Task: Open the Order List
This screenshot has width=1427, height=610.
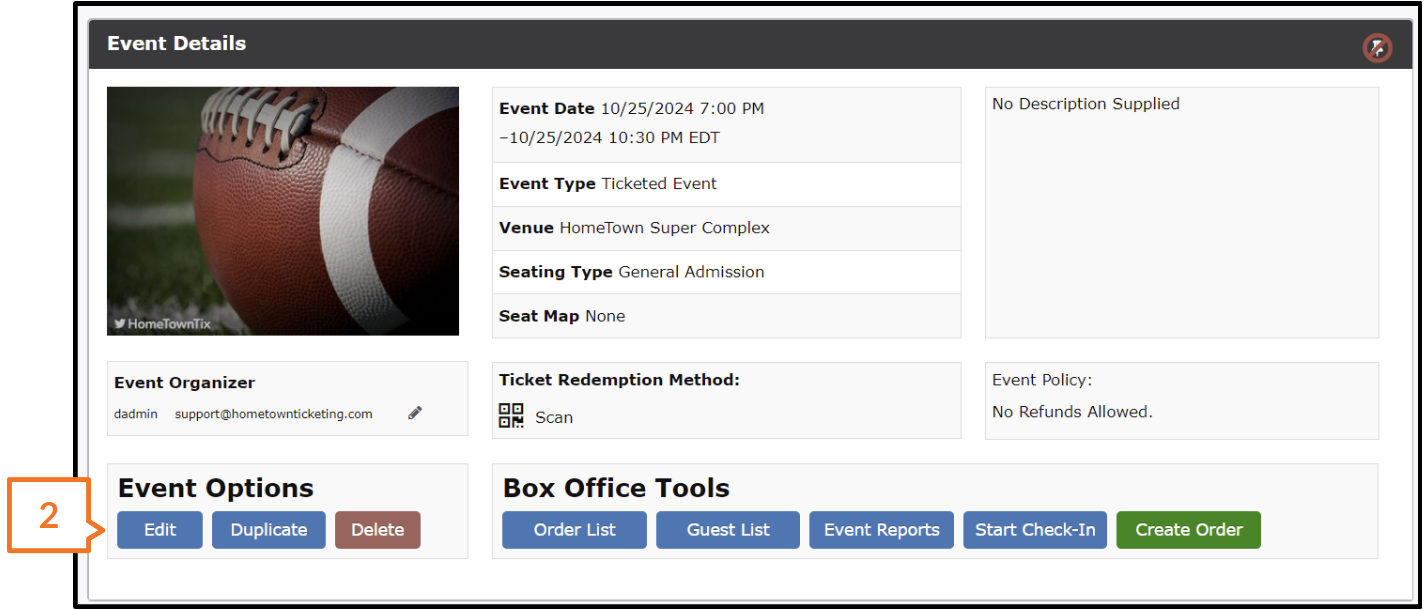Action: coord(575,530)
